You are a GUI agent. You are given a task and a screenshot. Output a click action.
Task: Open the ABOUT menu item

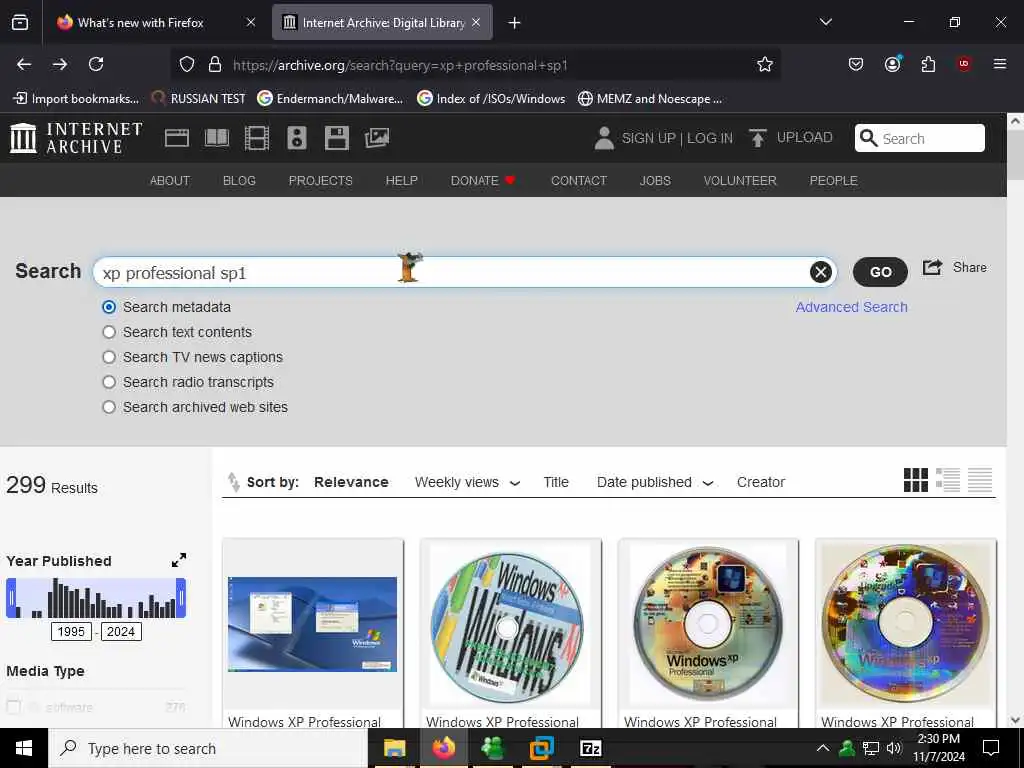click(x=170, y=180)
